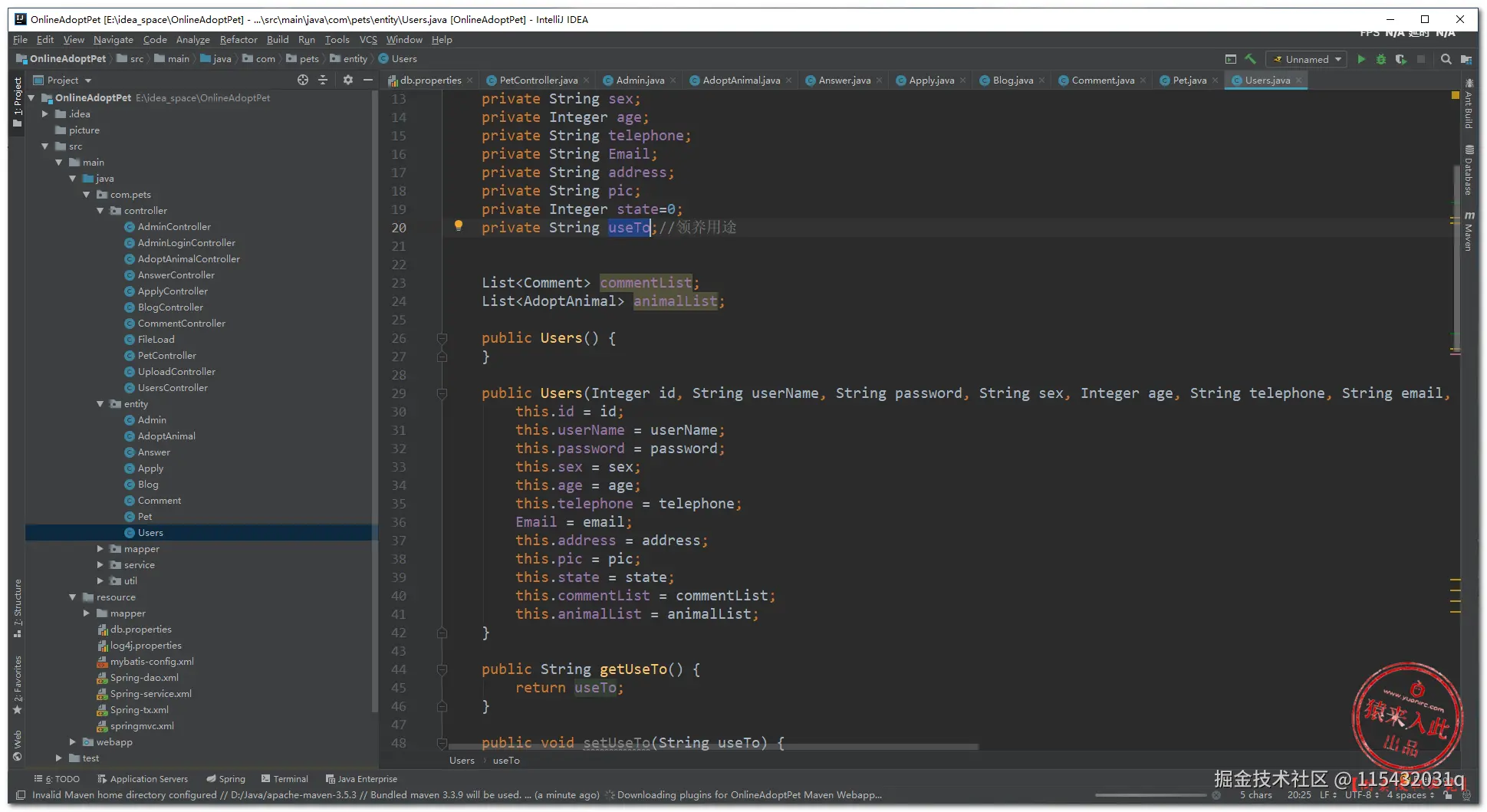Open Search Everywhere magnifier icon

coord(1446,59)
